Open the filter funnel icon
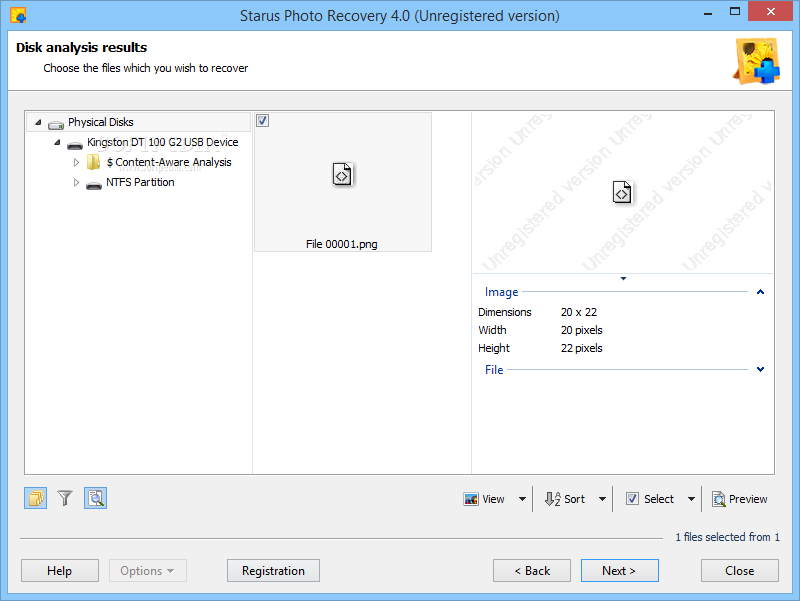 tap(65, 498)
